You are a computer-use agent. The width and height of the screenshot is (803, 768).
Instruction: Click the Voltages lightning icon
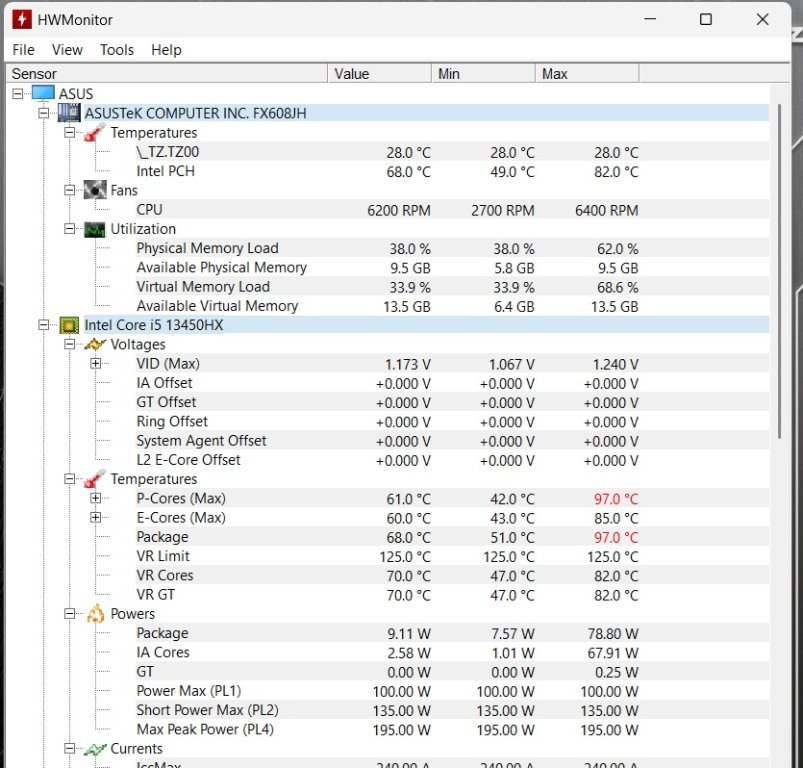pos(95,344)
